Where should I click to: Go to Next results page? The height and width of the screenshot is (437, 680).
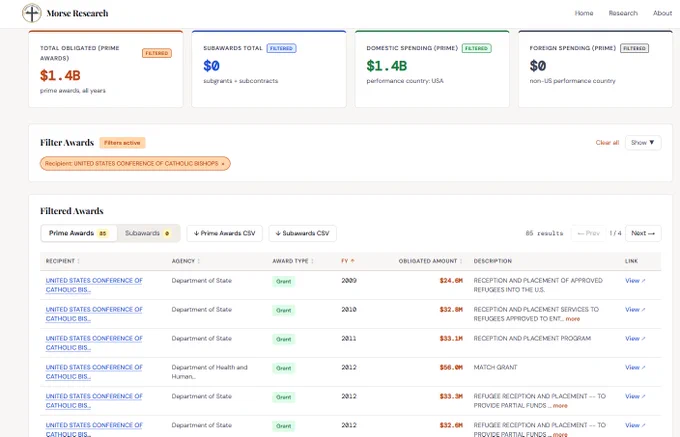pyautogui.click(x=643, y=233)
